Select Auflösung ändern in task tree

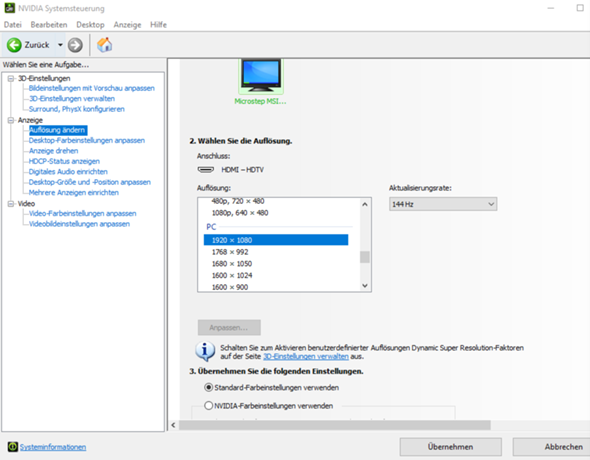click(58, 130)
